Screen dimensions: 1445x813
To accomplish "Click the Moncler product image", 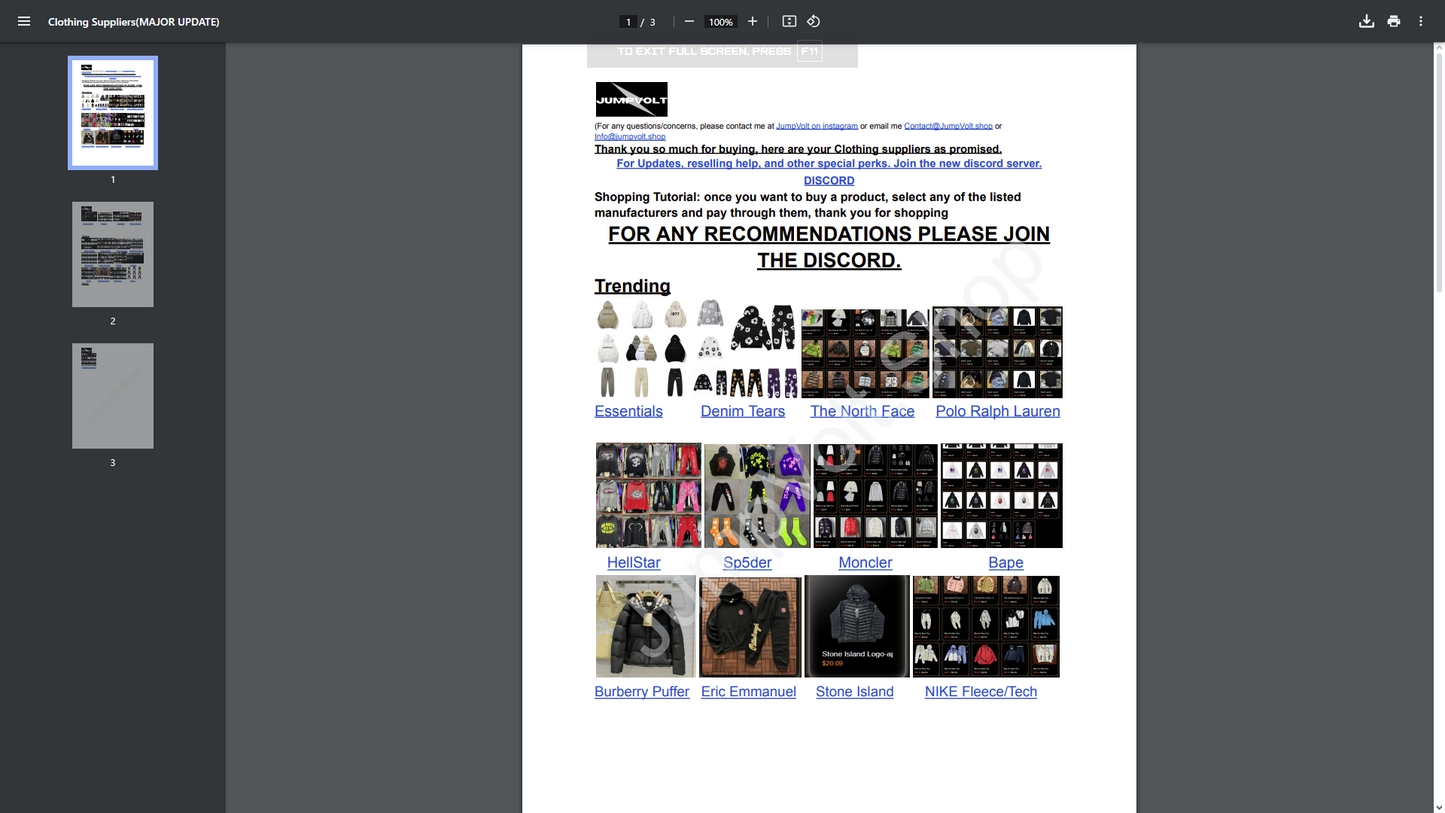I will tap(876, 496).
